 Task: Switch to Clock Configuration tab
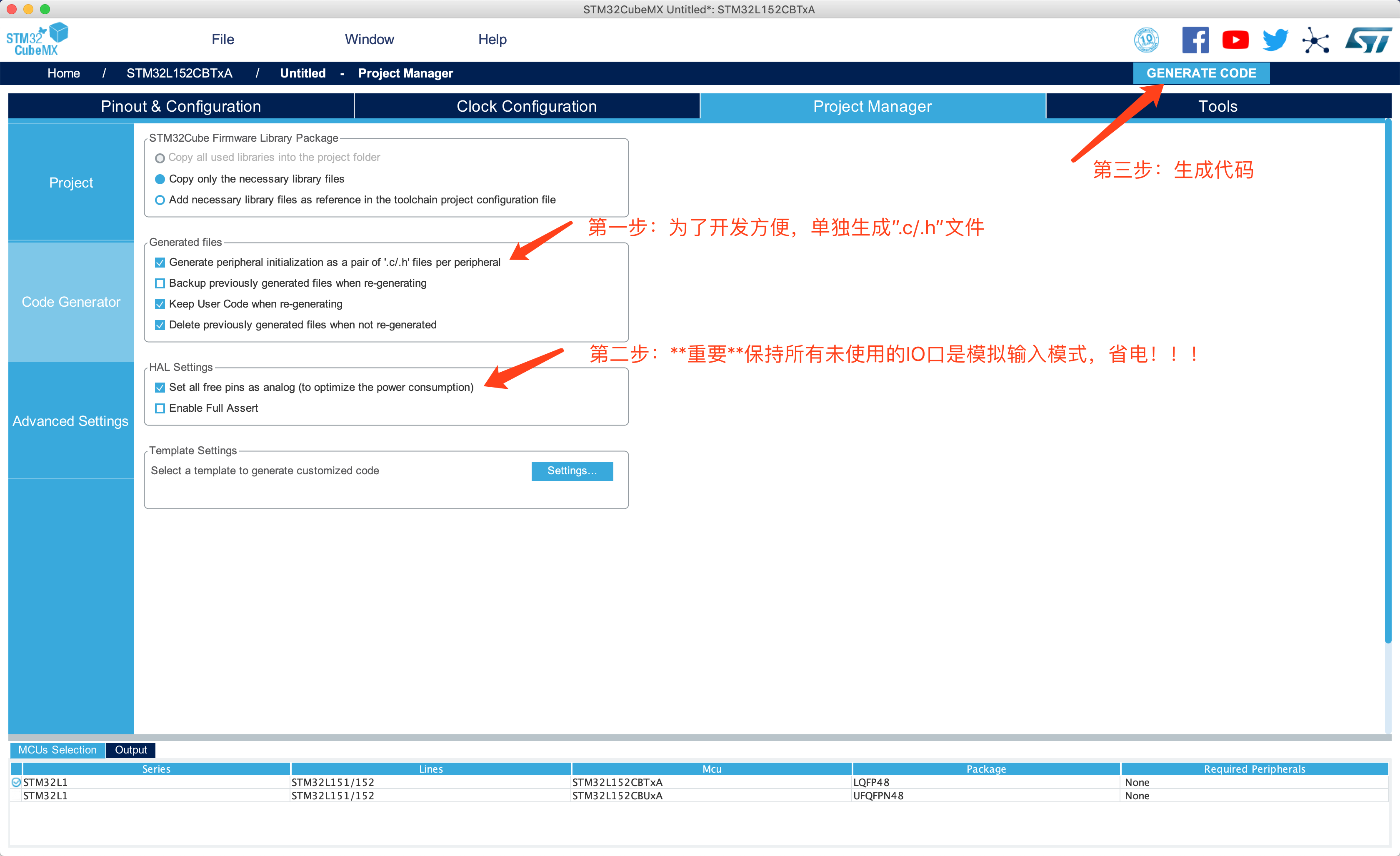pyautogui.click(x=526, y=106)
